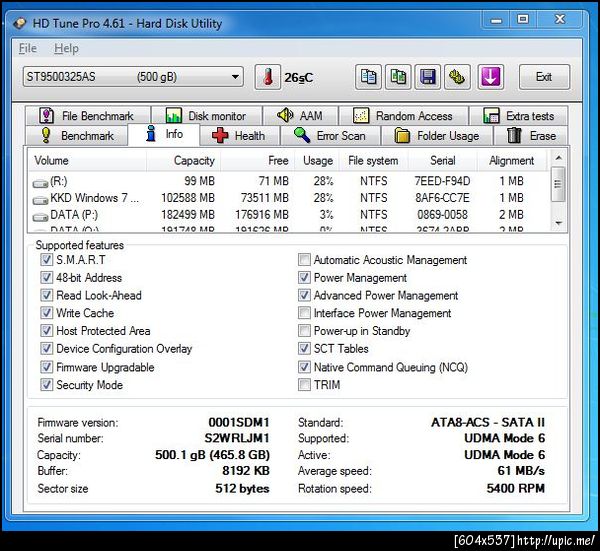
Task: Select the Info tab
Action: (164, 134)
